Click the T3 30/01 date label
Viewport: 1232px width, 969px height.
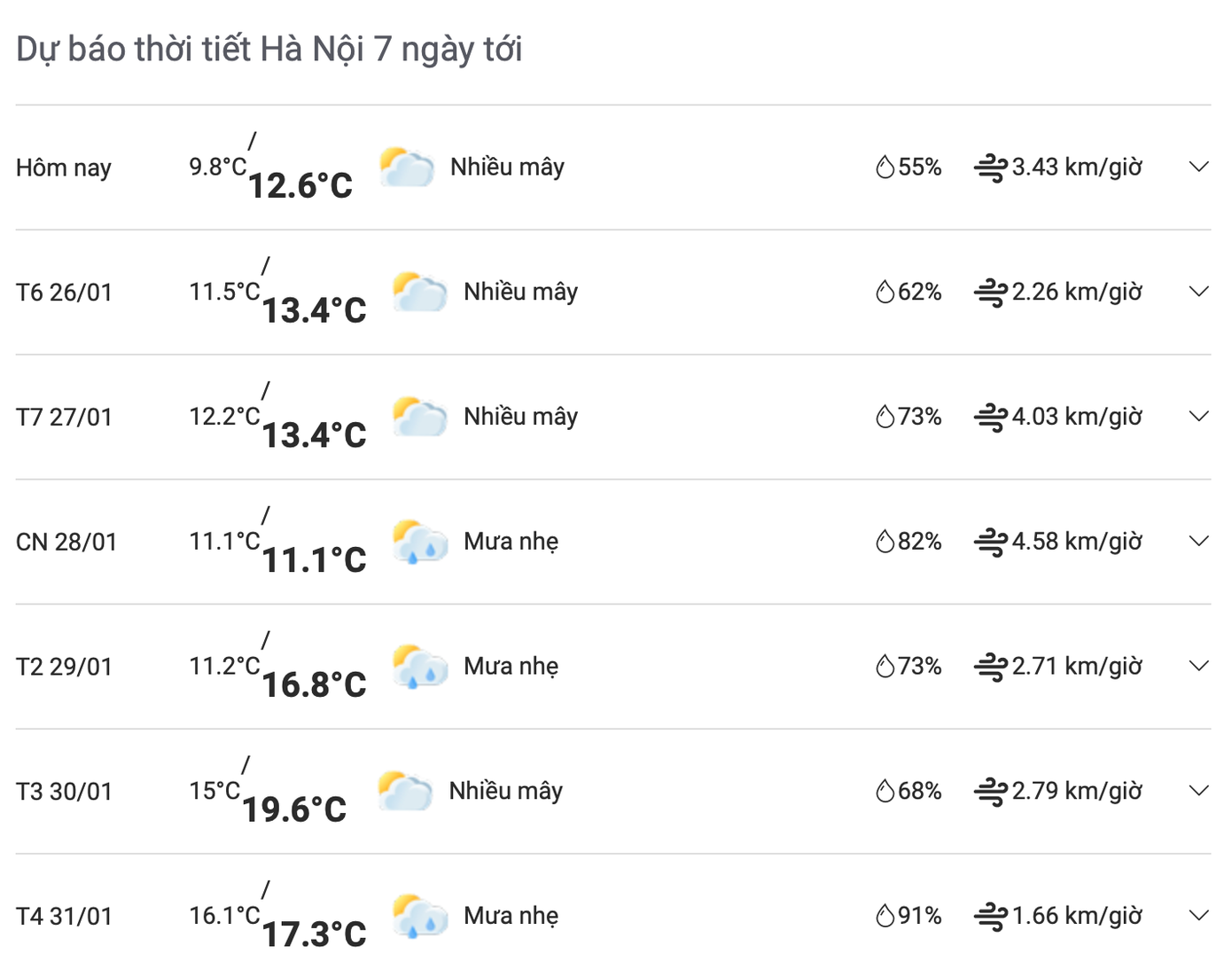[x=64, y=792]
